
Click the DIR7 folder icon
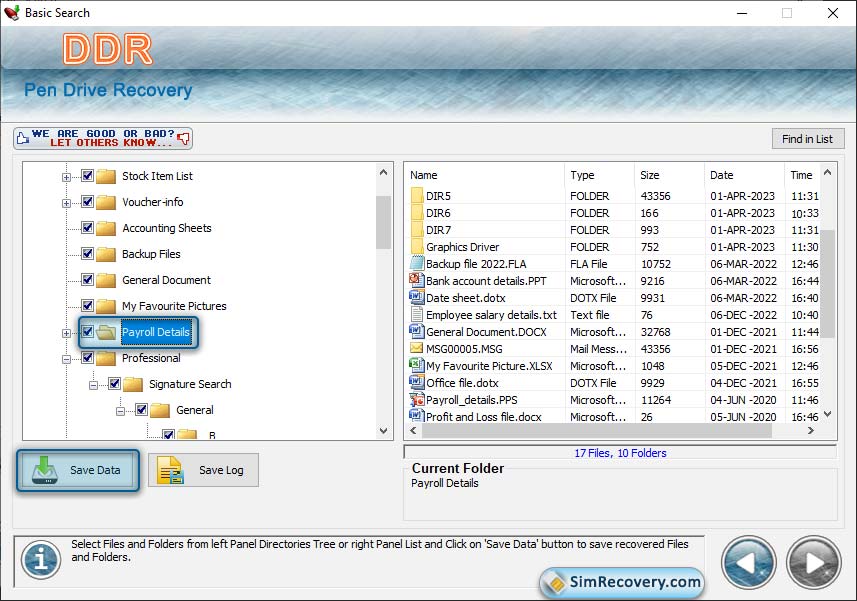(417, 229)
